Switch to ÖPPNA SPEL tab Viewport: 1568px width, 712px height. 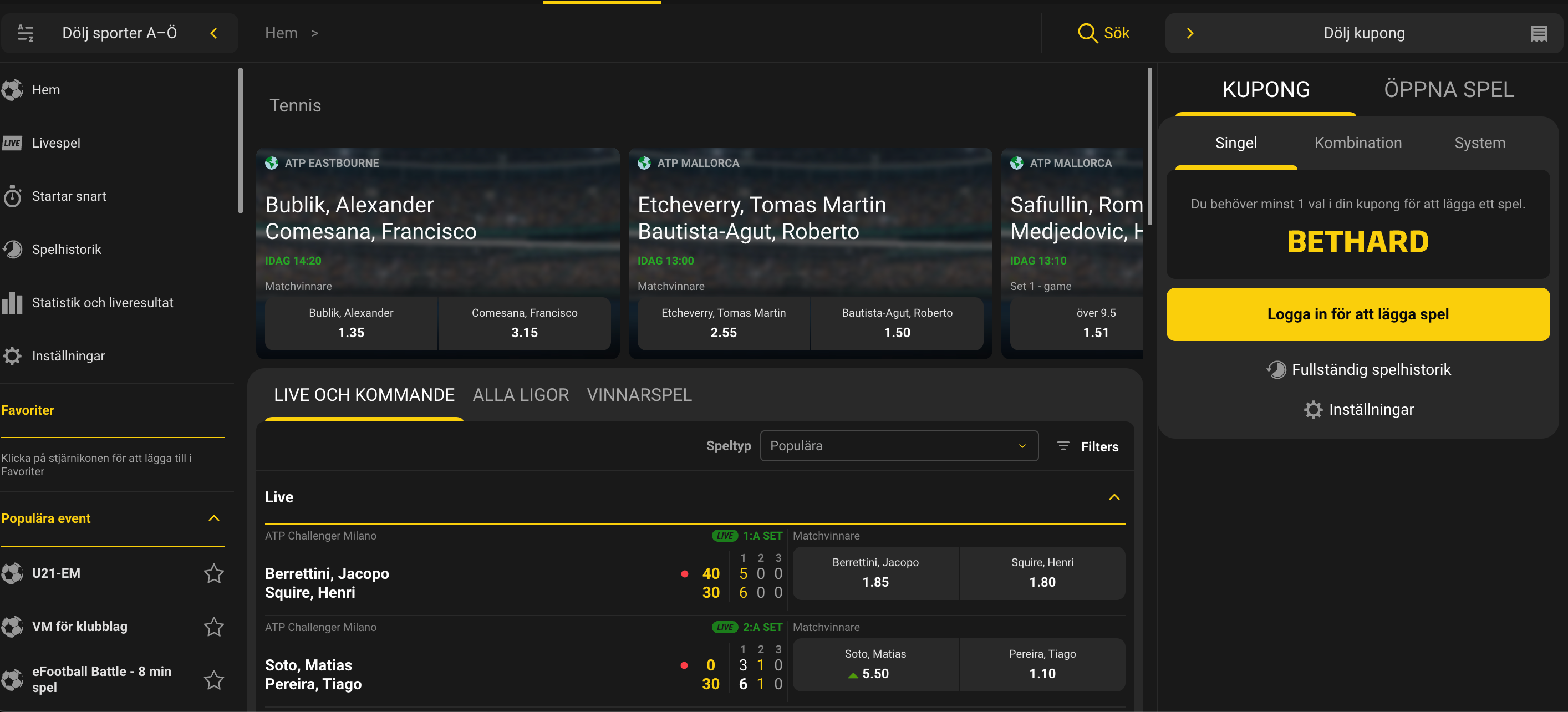(x=1449, y=90)
